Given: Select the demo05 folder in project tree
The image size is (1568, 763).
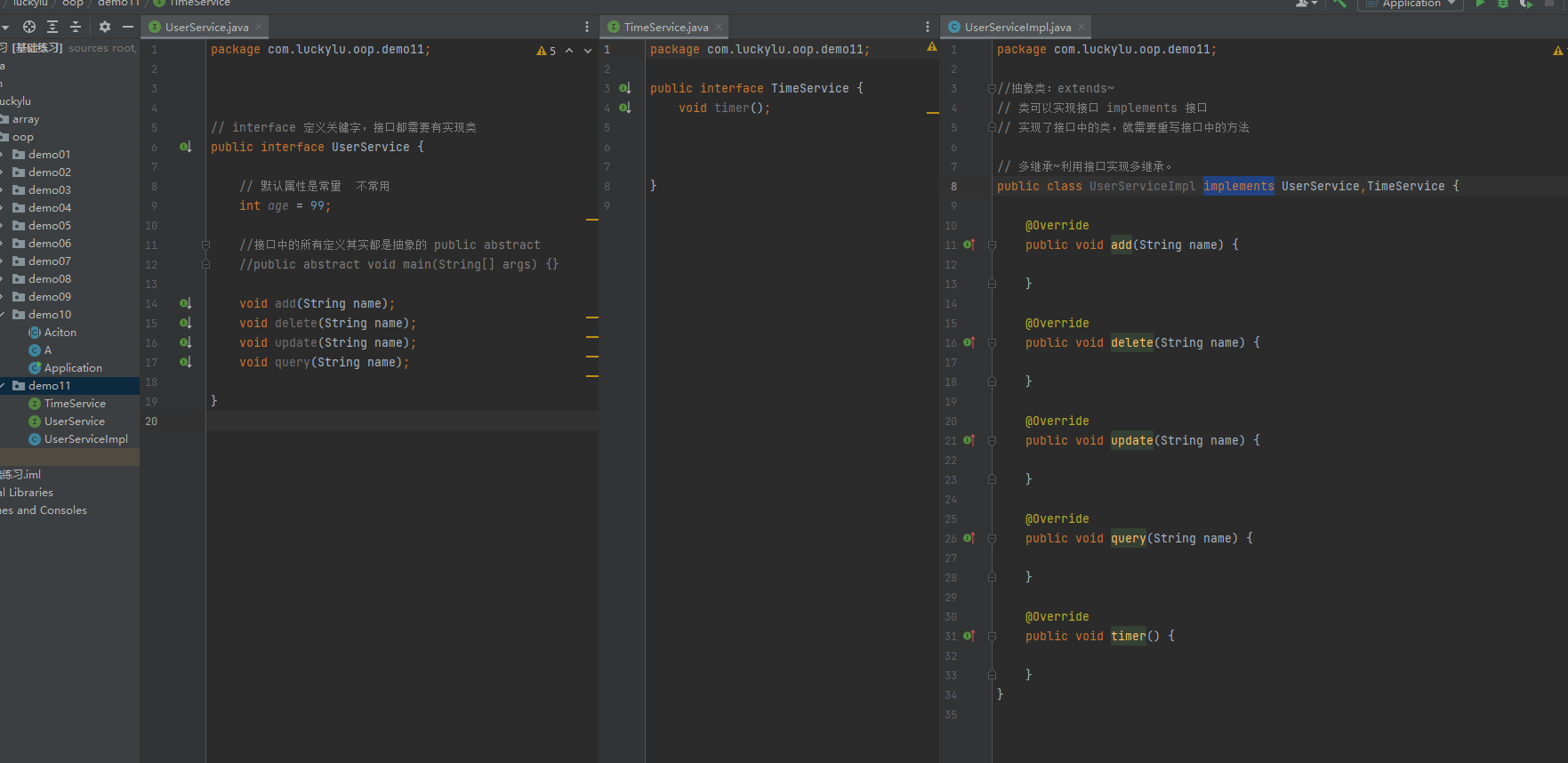Looking at the screenshot, I should 49,226.
